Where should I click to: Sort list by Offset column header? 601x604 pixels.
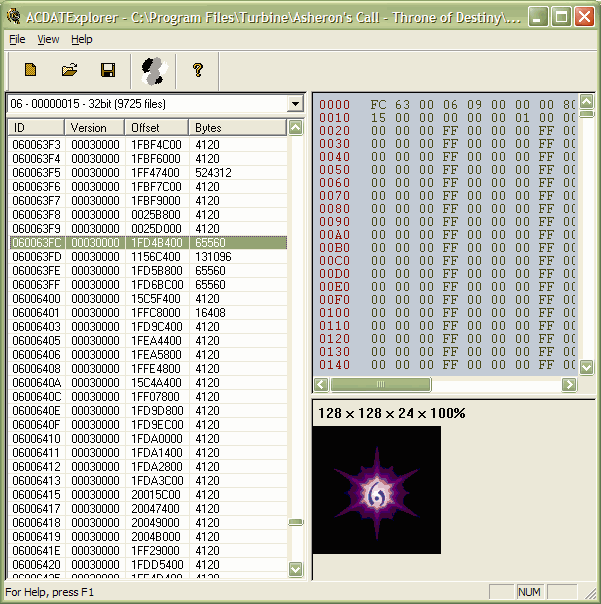point(156,128)
